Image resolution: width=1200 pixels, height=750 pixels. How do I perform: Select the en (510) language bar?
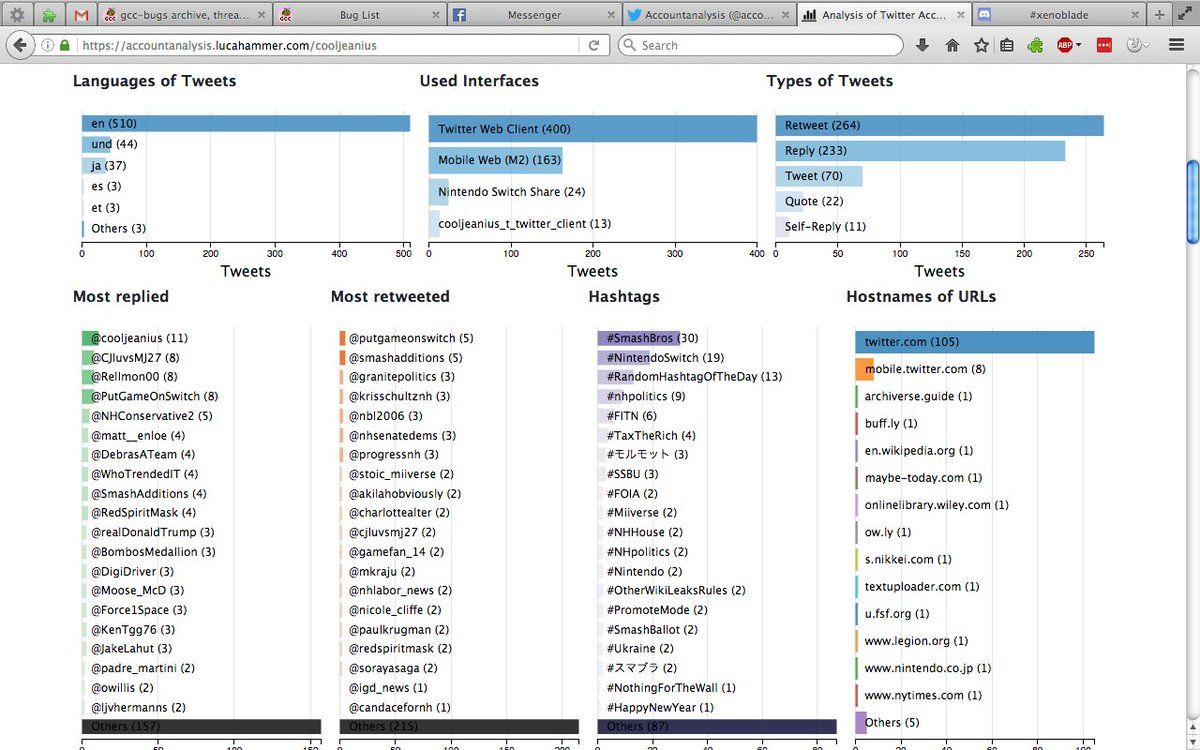(246, 124)
